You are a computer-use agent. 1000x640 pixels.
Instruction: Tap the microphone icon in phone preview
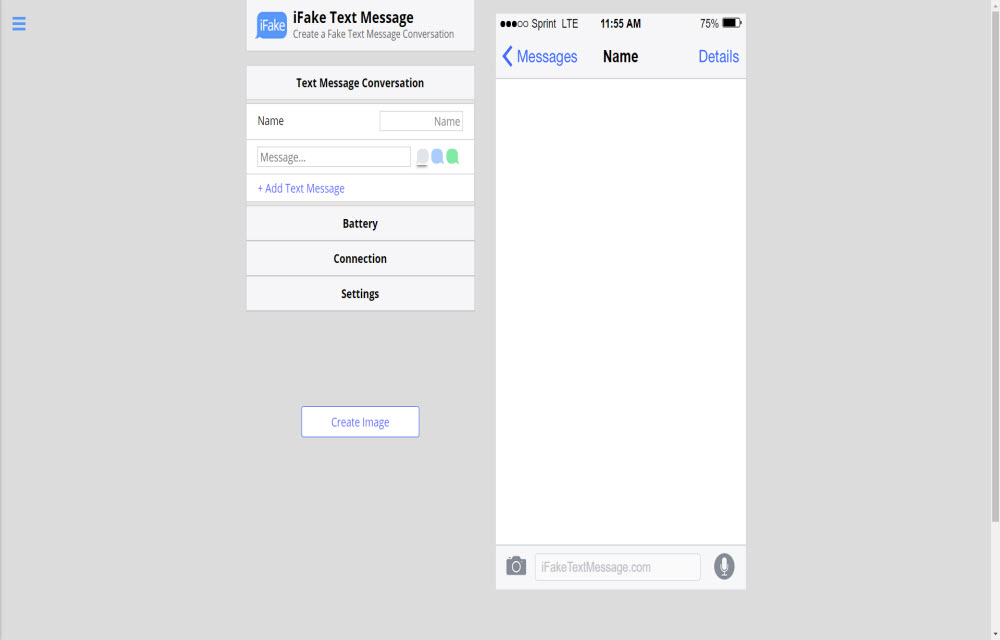point(724,566)
